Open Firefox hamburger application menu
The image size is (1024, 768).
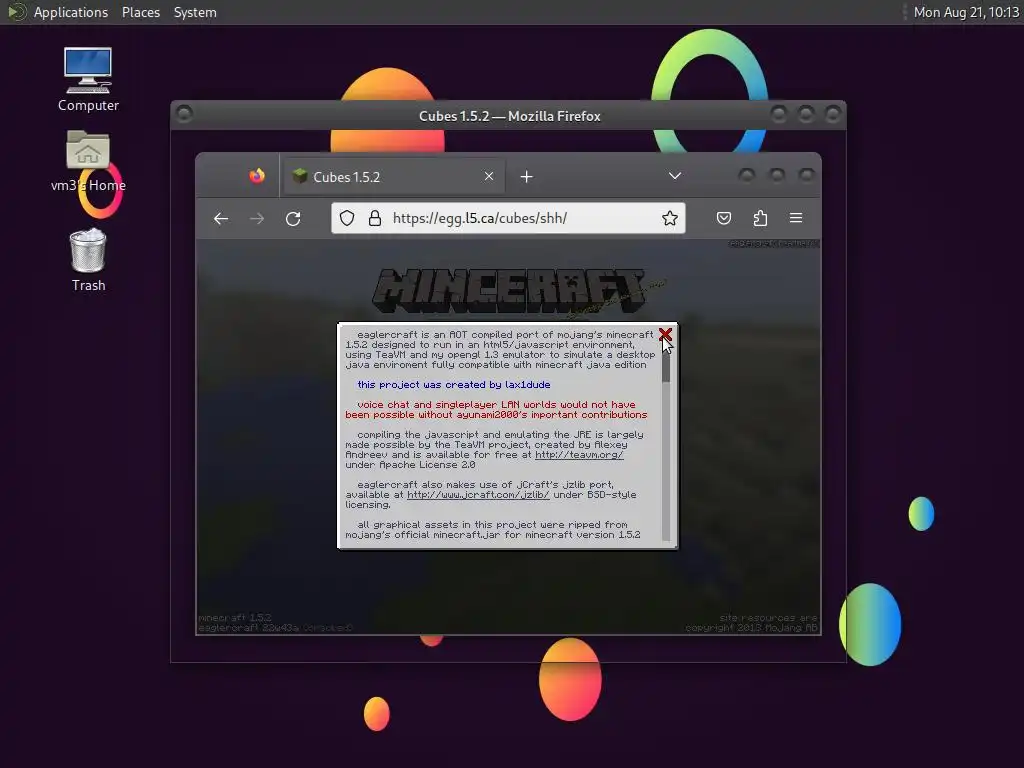coord(795,218)
